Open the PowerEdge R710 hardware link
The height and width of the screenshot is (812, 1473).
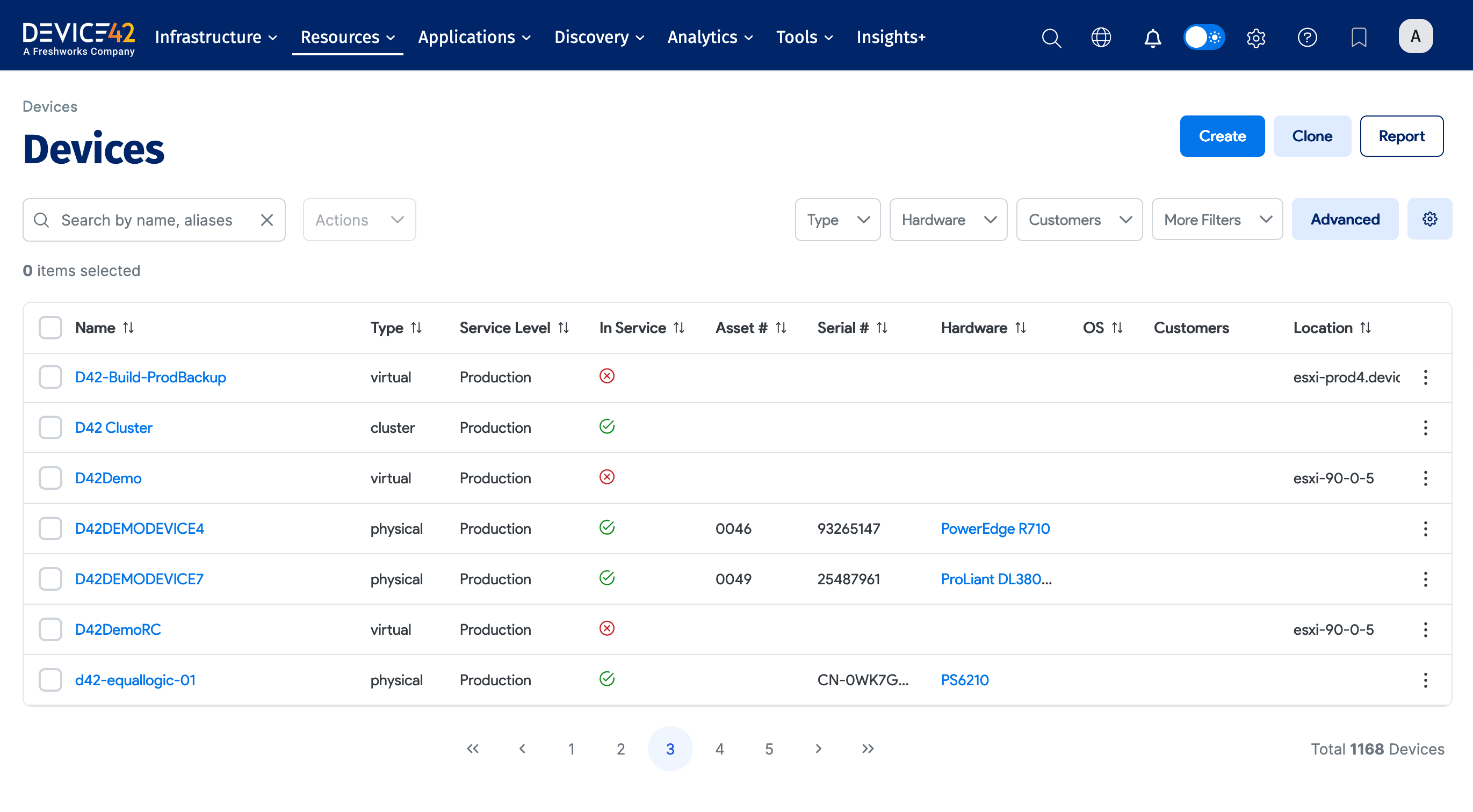[995, 528]
